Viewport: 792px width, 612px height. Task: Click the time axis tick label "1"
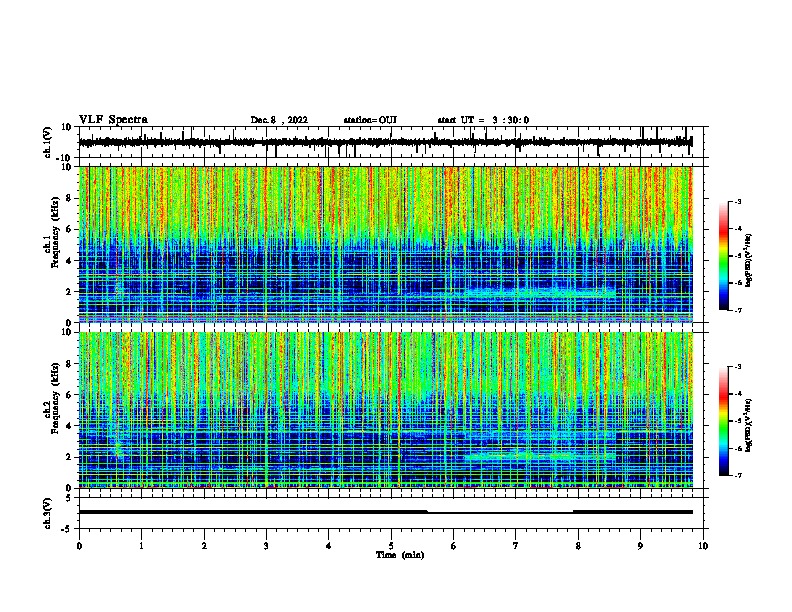(141, 546)
